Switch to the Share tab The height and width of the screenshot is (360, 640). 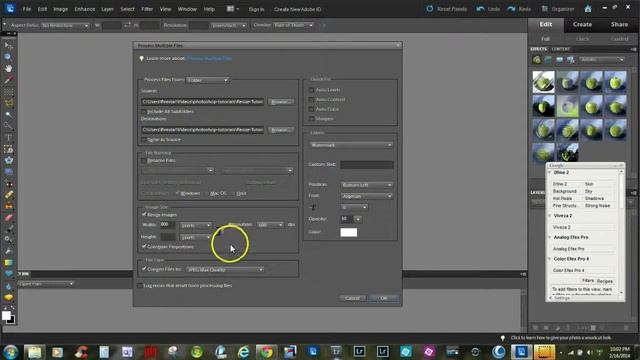pyautogui.click(x=619, y=24)
